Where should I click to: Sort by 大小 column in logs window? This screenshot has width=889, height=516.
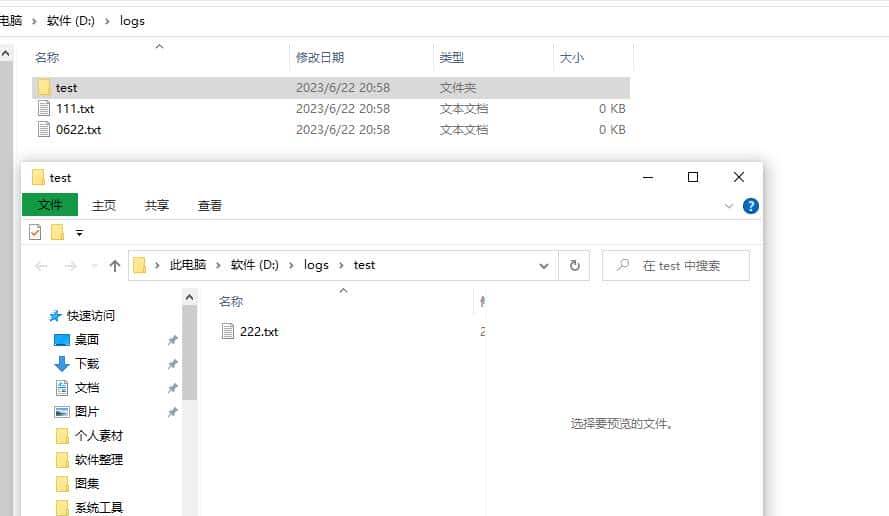[x=572, y=57]
